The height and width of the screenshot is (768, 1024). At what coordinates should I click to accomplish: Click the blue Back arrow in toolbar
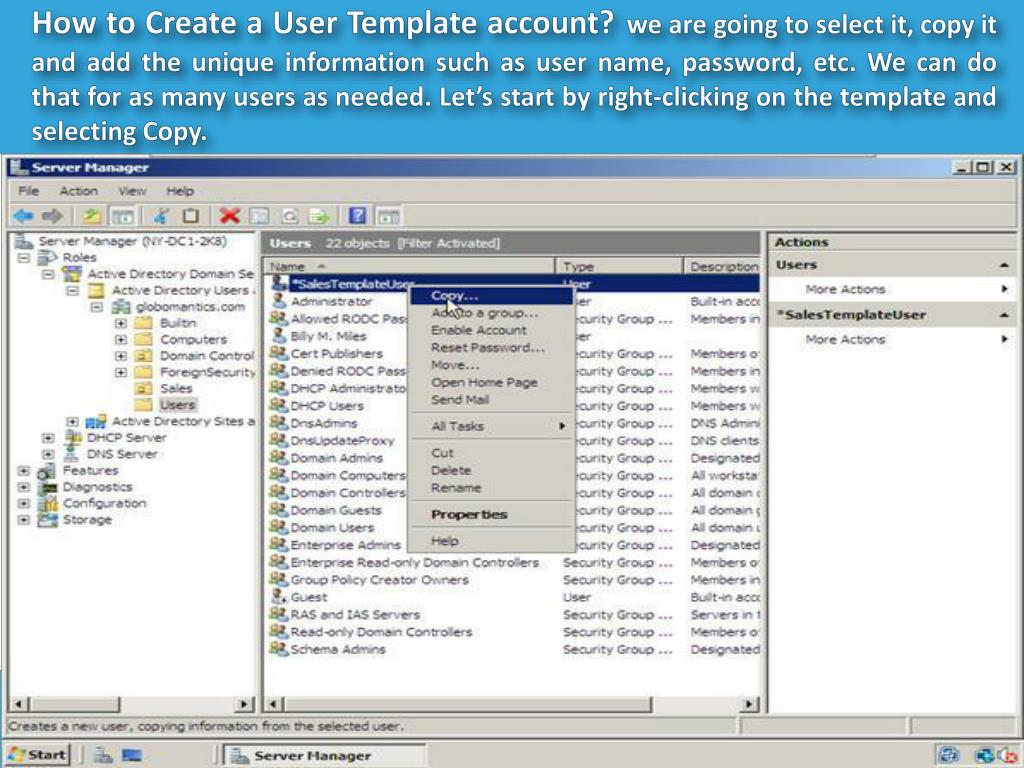click(24, 216)
